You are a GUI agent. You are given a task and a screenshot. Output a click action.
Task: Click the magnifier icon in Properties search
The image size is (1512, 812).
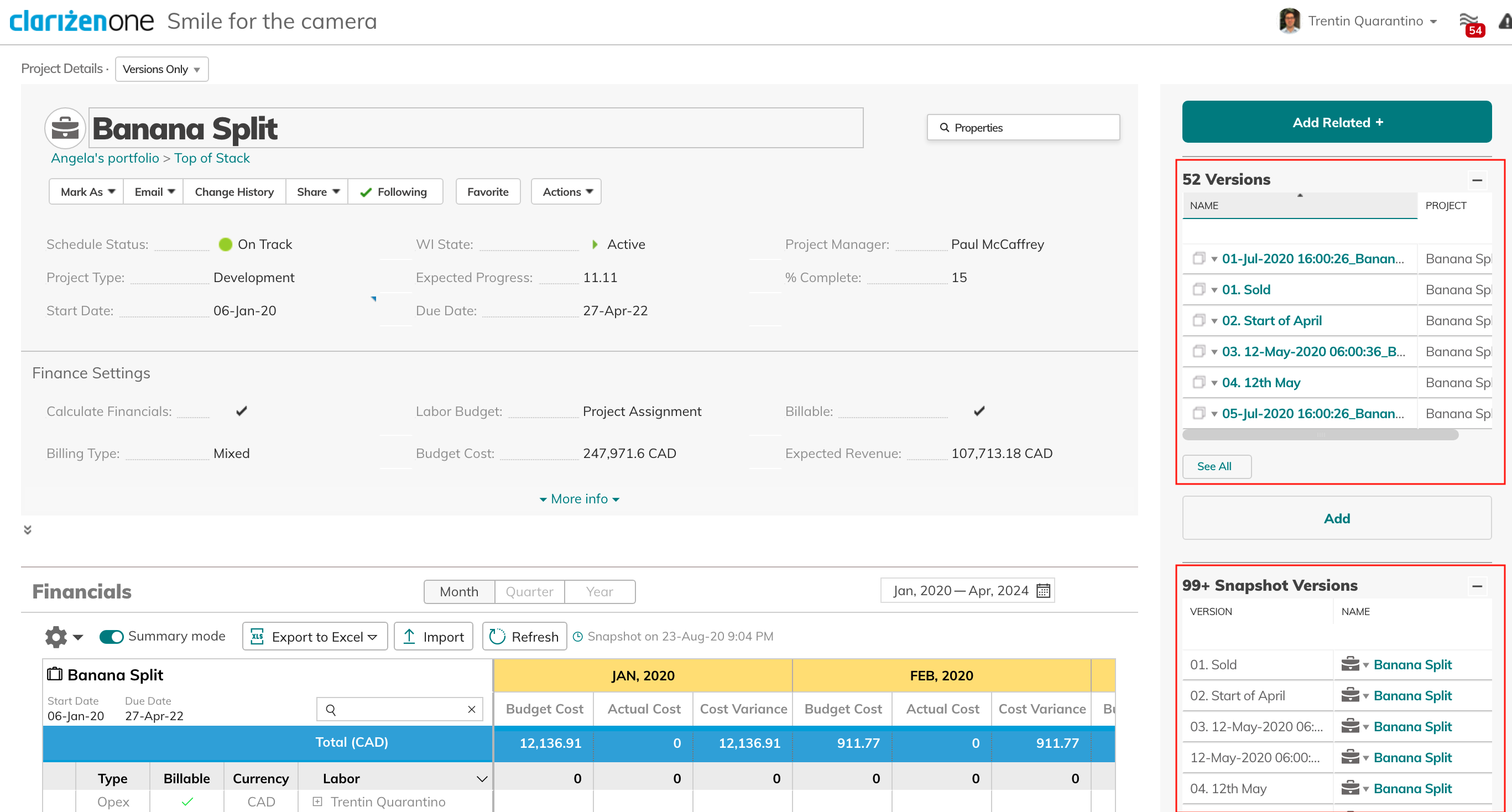point(945,127)
